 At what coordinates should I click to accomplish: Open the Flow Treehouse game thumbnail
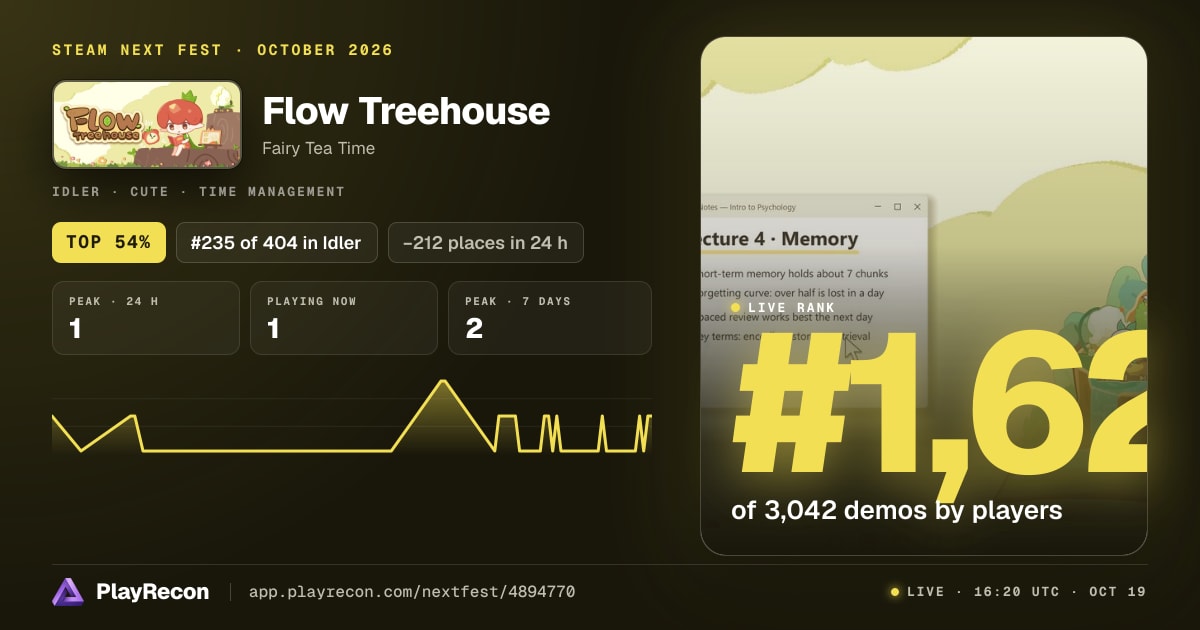point(147,124)
